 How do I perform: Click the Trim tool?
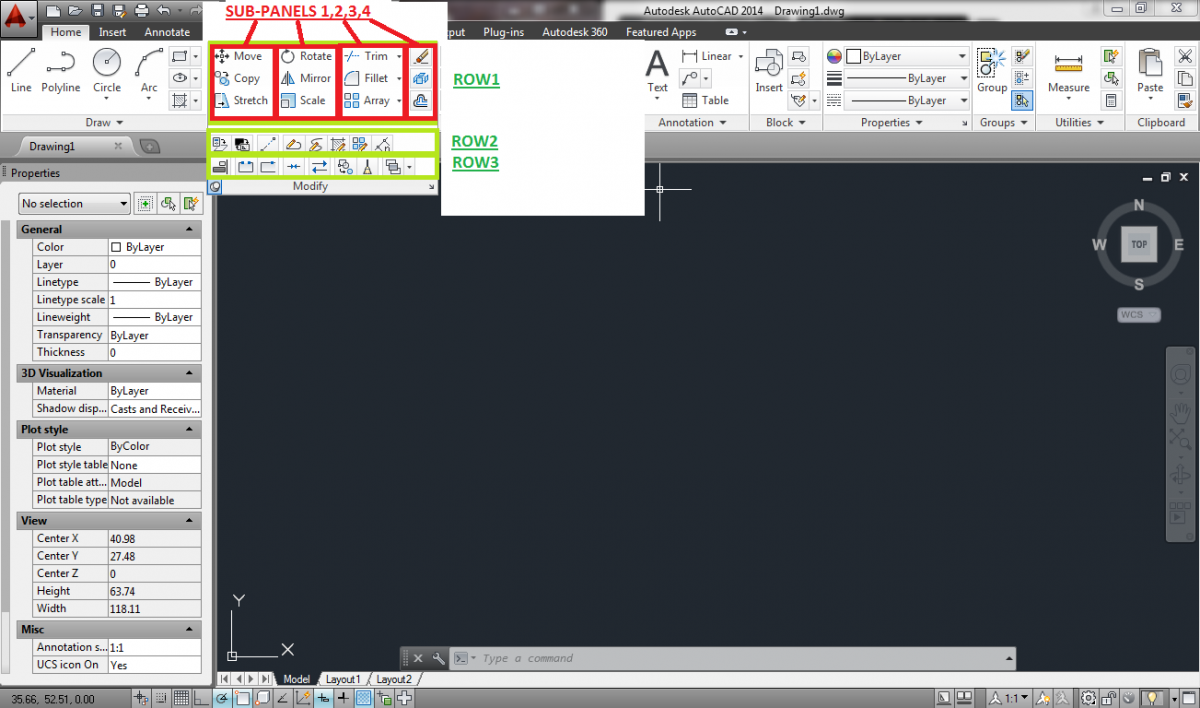click(x=366, y=56)
